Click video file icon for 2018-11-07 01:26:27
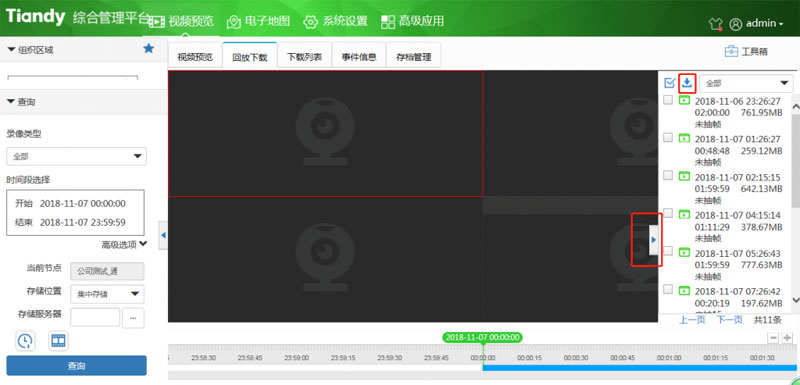Screen dimensions: 800x385 [684, 138]
